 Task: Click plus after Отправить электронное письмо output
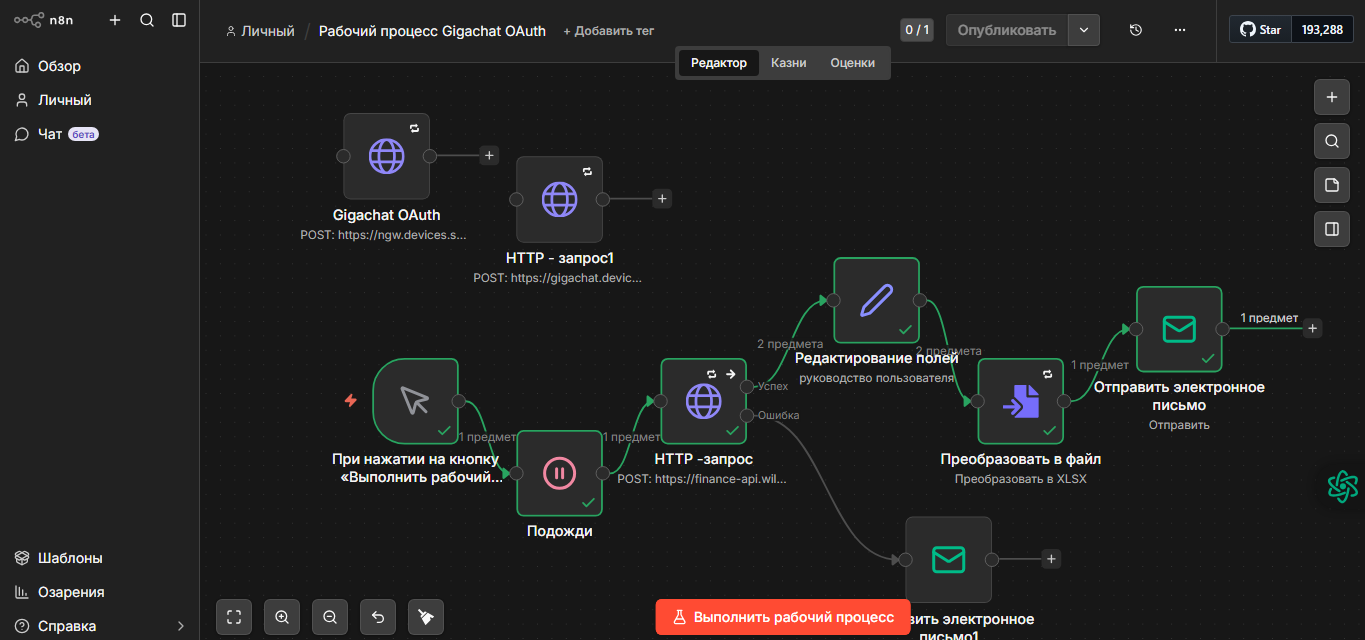(x=1314, y=328)
